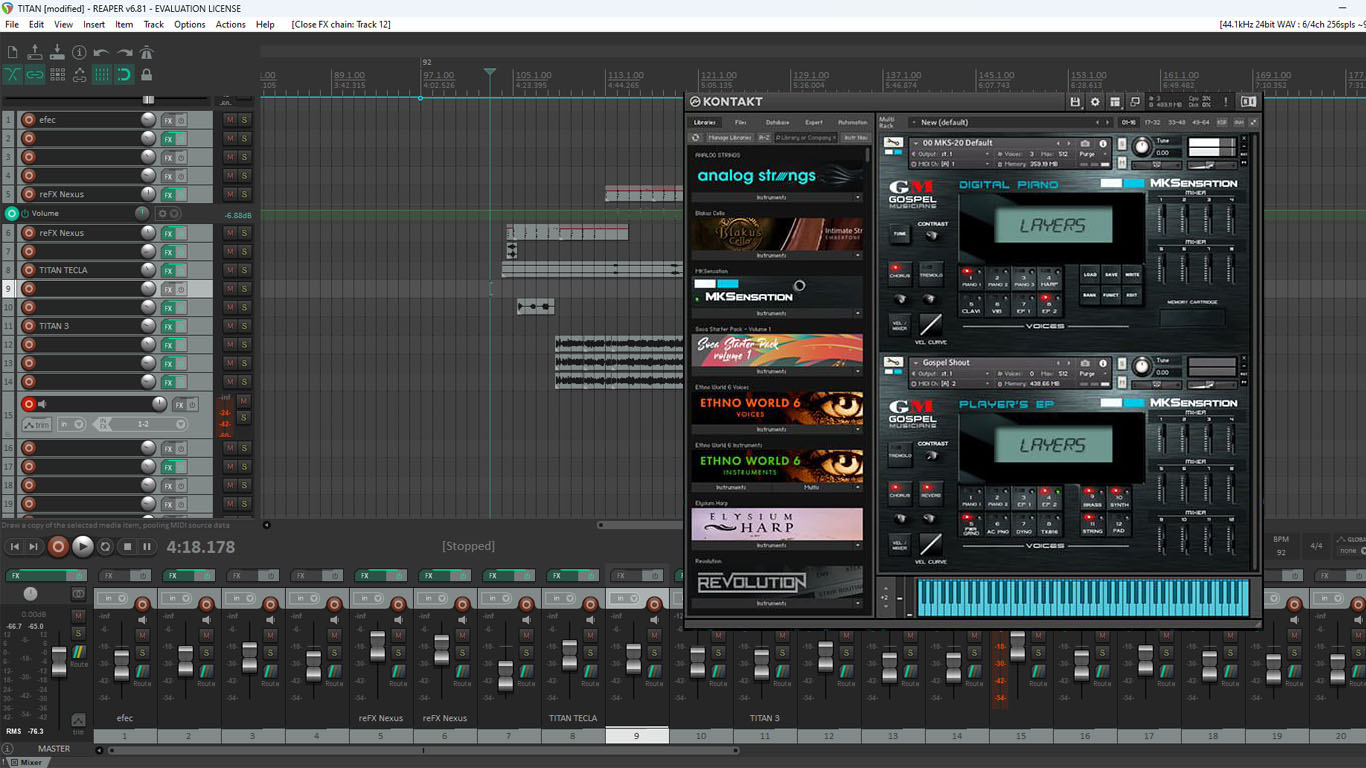Click snapshot camera icon on MKS-20
The image size is (1366, 768).
click(x=1086, y=143)
